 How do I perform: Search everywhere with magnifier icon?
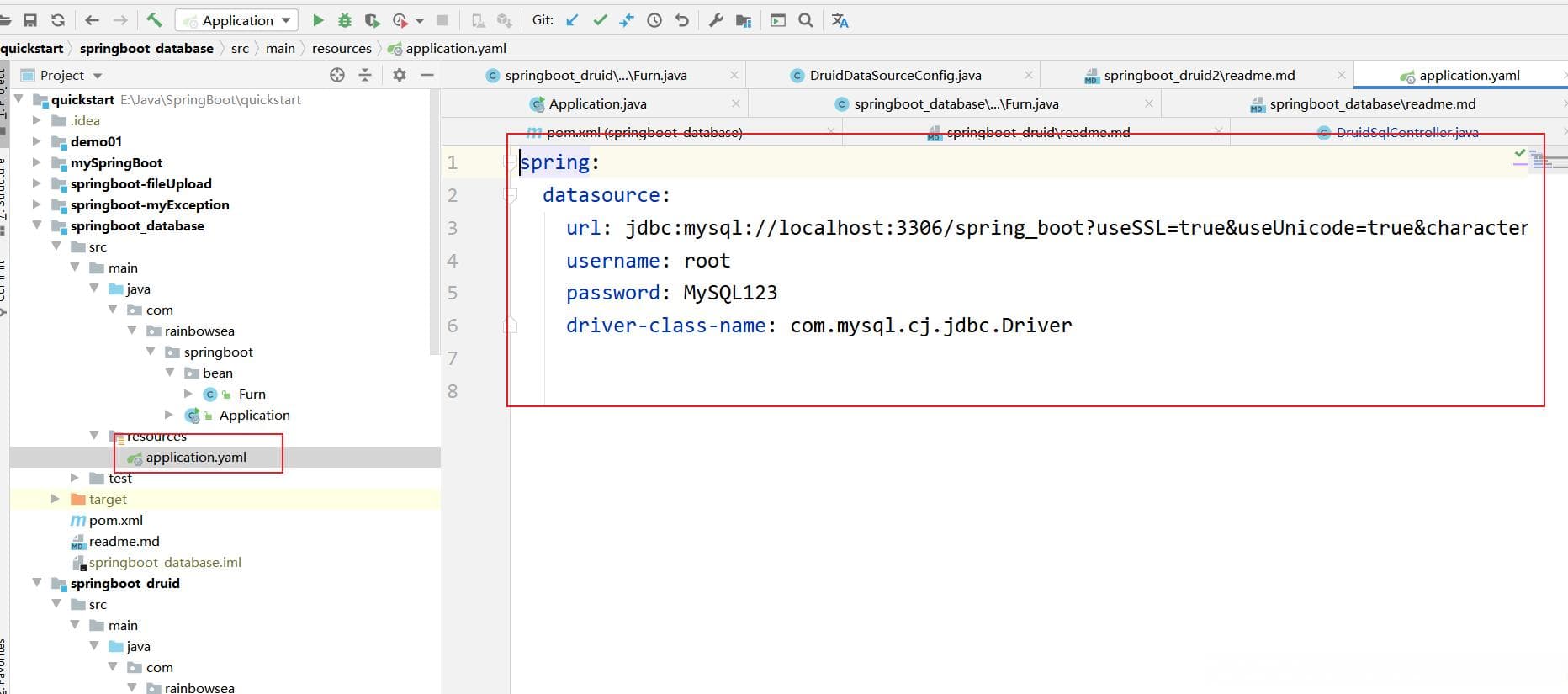[806, 20]
